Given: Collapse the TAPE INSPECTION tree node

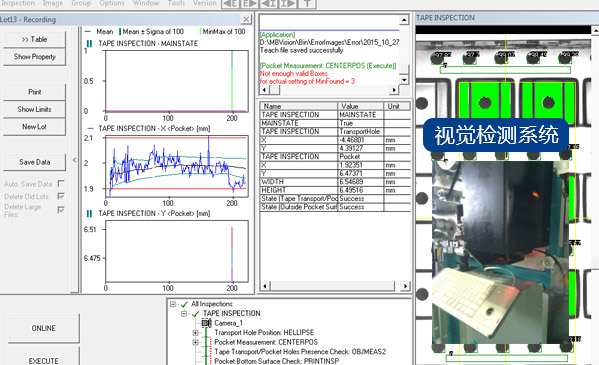Looking at the screenshot, I should click(184, 314).
